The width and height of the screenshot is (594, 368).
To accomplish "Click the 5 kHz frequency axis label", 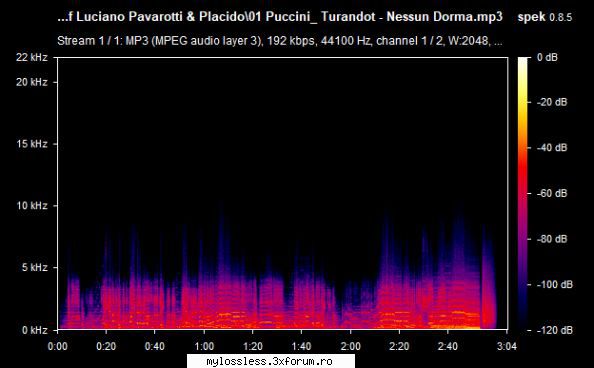I will (x=34, y=267).
